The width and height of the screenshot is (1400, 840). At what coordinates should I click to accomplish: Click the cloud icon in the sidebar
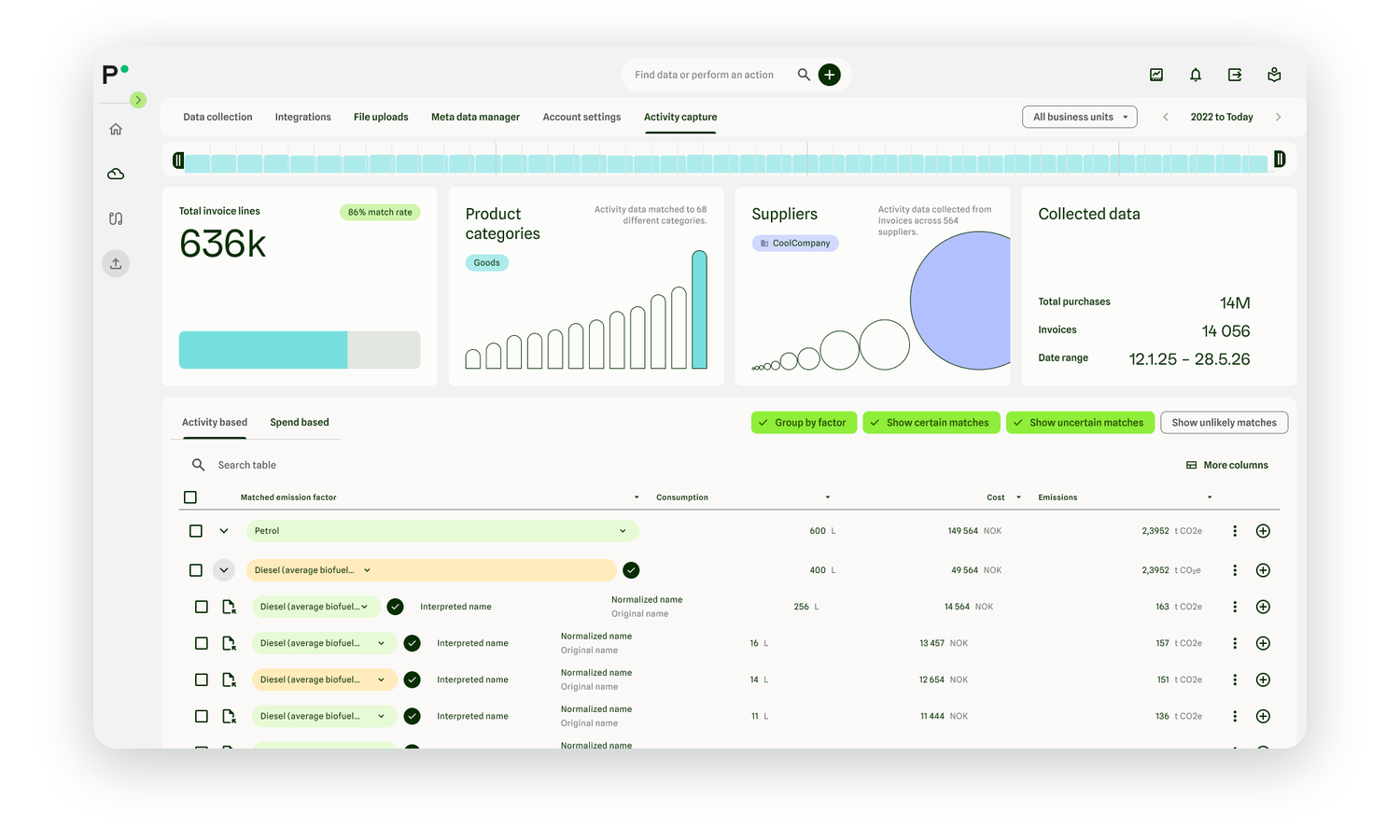[116, 174]
